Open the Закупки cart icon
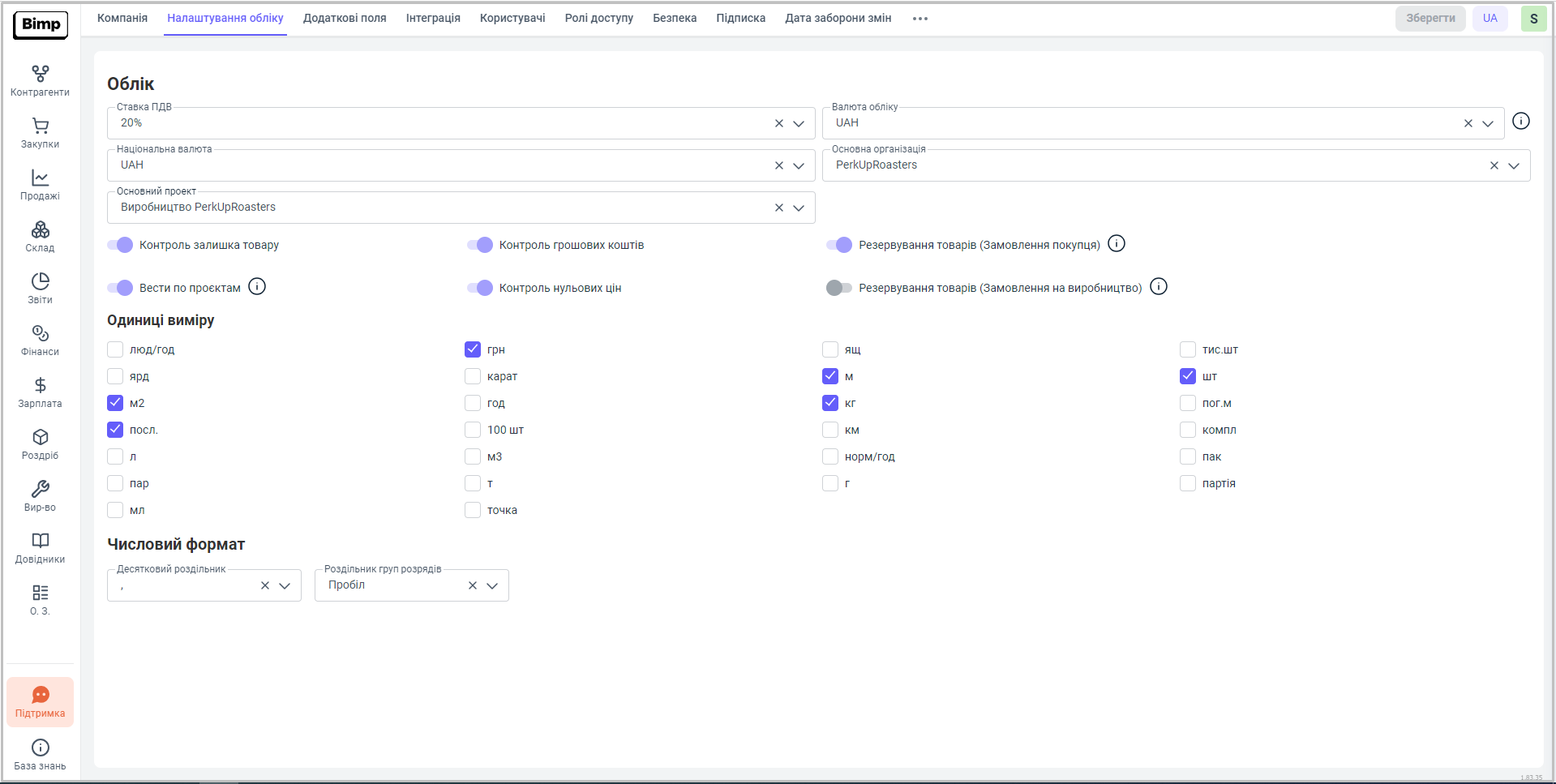 tap(40, 133)
